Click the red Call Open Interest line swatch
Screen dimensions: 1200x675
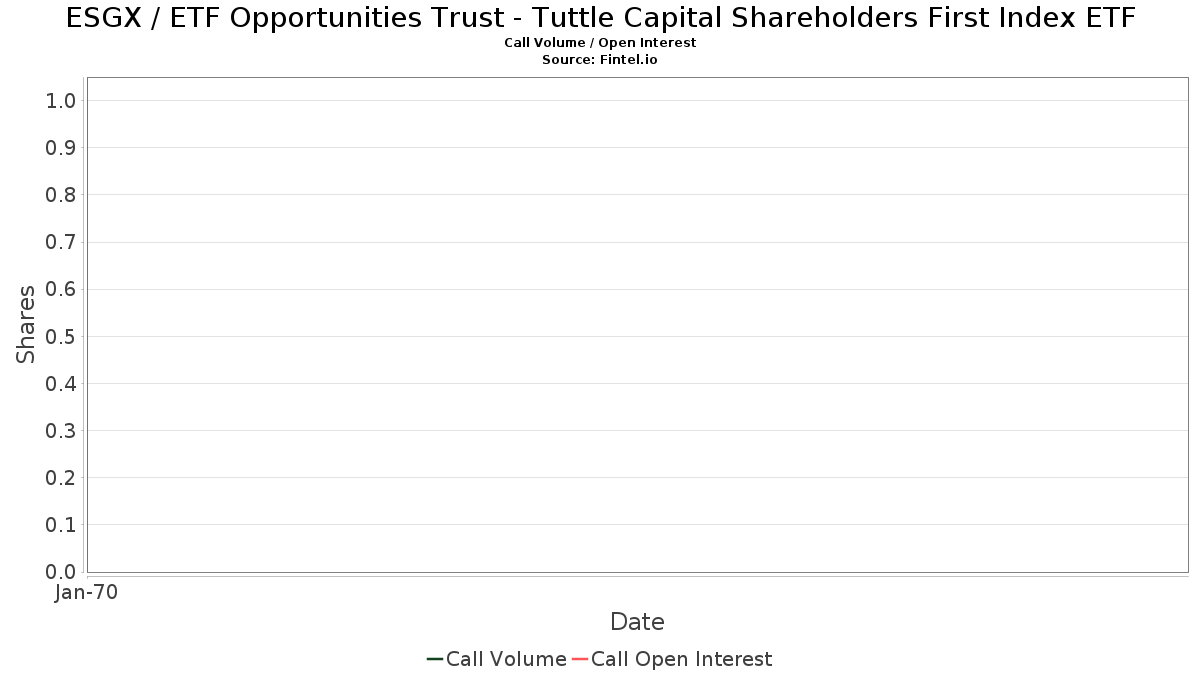[580, 659]
